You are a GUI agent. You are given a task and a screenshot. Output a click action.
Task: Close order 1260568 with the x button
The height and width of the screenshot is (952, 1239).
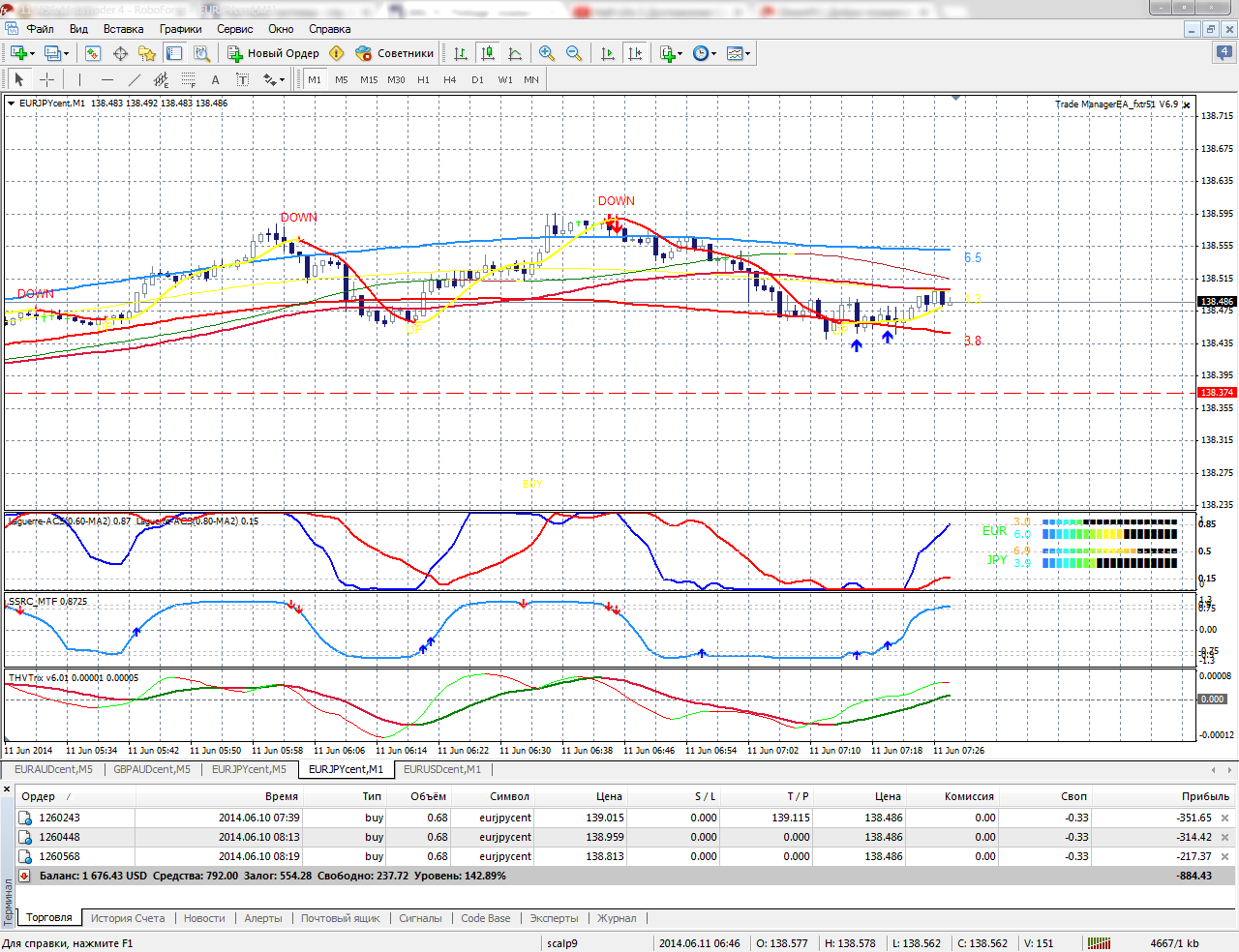point(1224,856)
